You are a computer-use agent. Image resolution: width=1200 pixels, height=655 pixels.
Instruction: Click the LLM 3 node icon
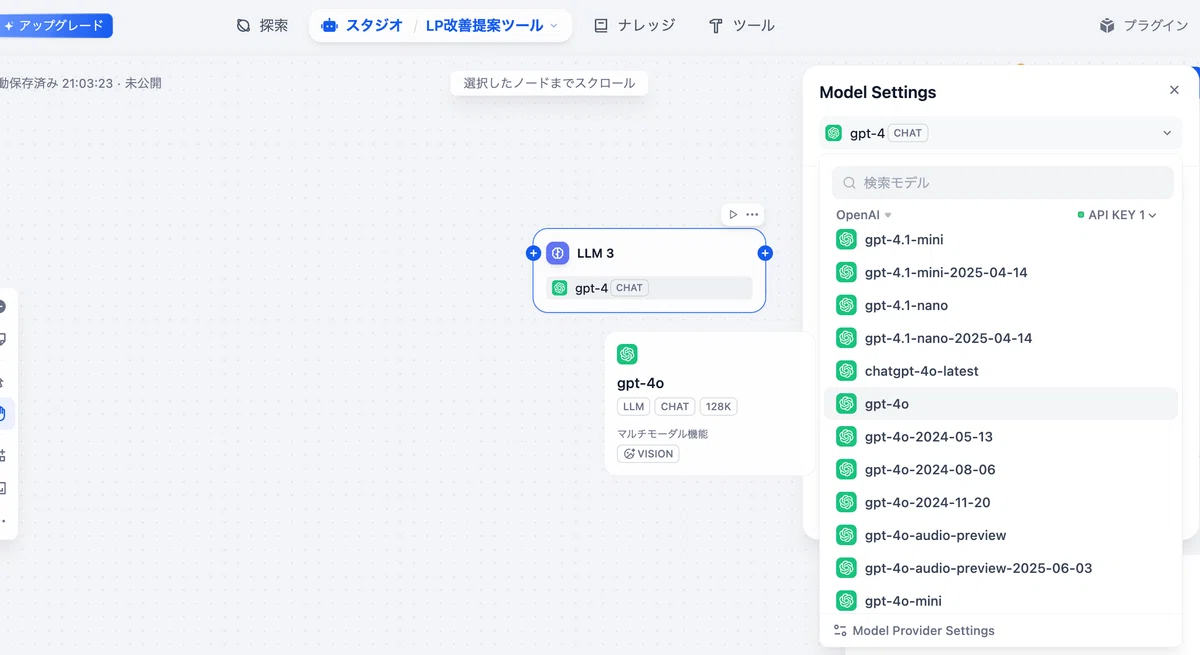click(x=558, y=253)
